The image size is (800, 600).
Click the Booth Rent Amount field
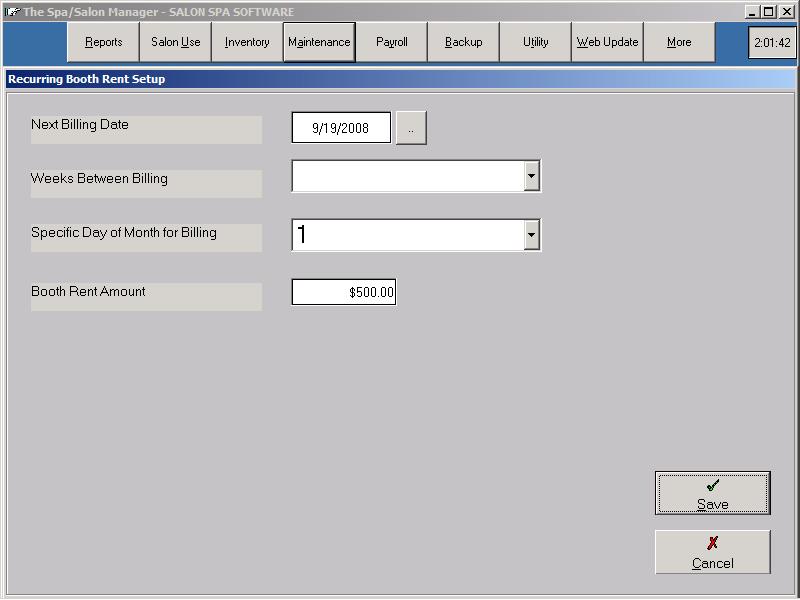point(344,292)
